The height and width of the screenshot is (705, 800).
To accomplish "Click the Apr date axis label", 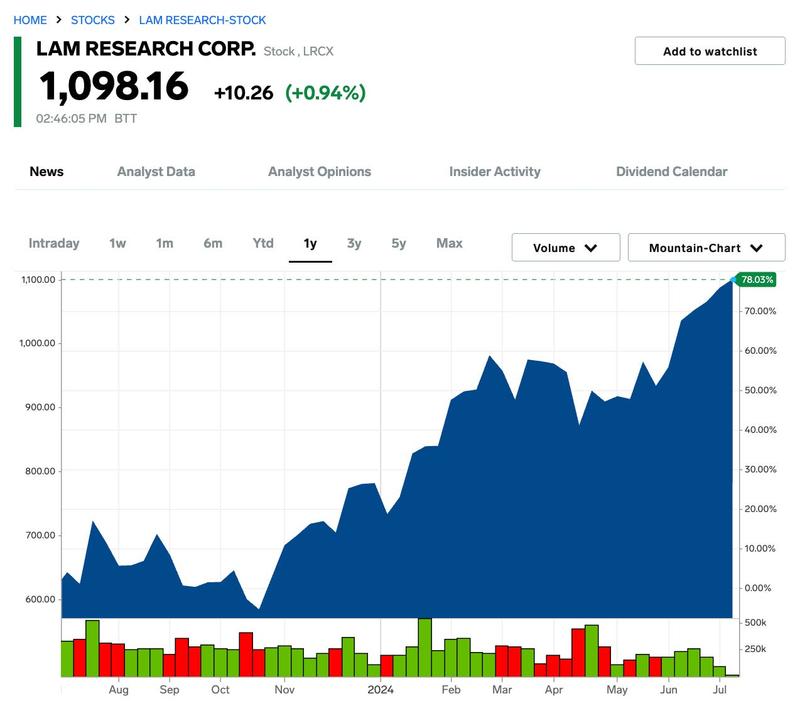I will click(x=554, y=690).
